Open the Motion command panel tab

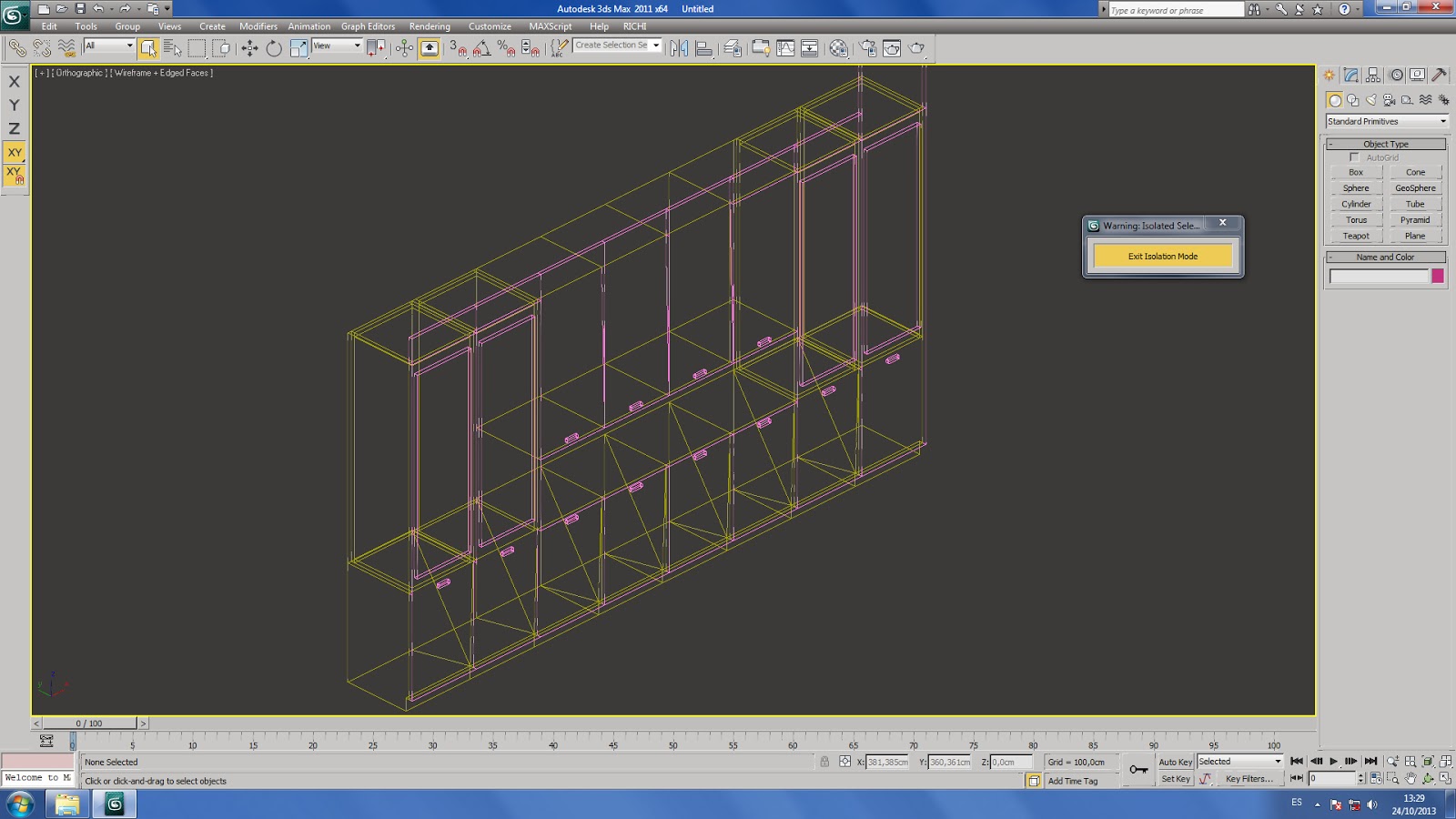coord(1396,76)
